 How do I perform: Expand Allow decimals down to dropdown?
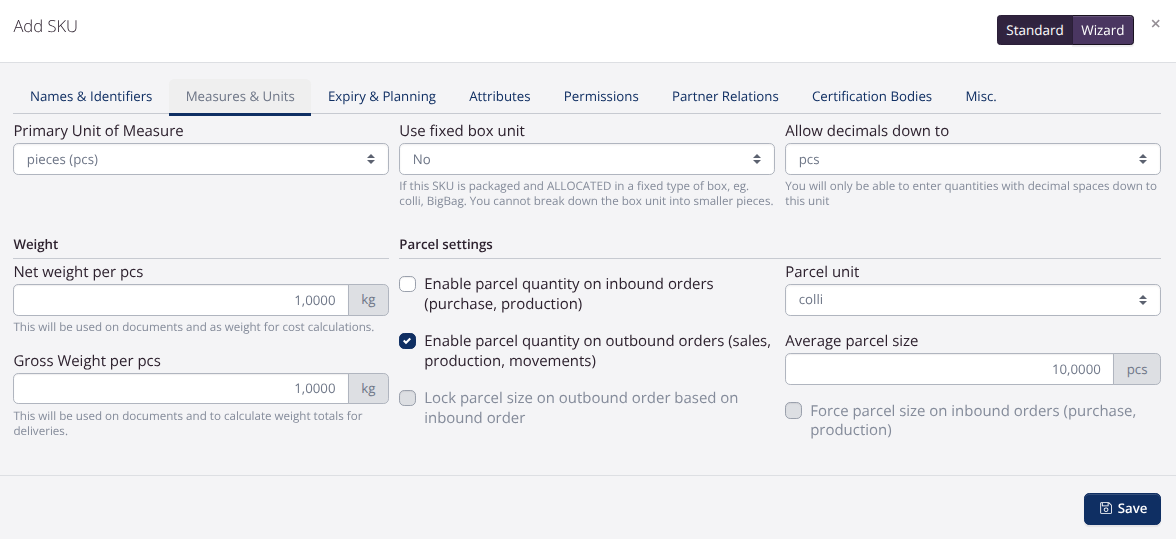coord(972,159)
